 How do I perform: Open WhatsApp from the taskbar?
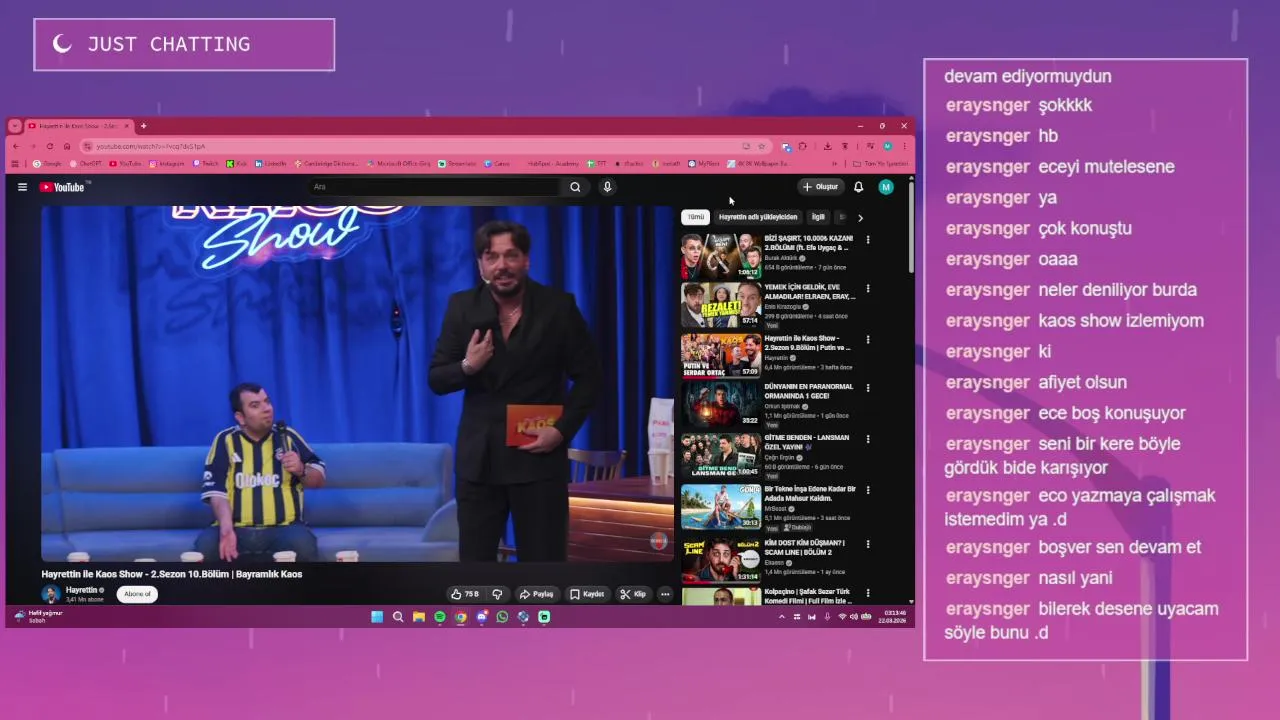tap(502, 617)
